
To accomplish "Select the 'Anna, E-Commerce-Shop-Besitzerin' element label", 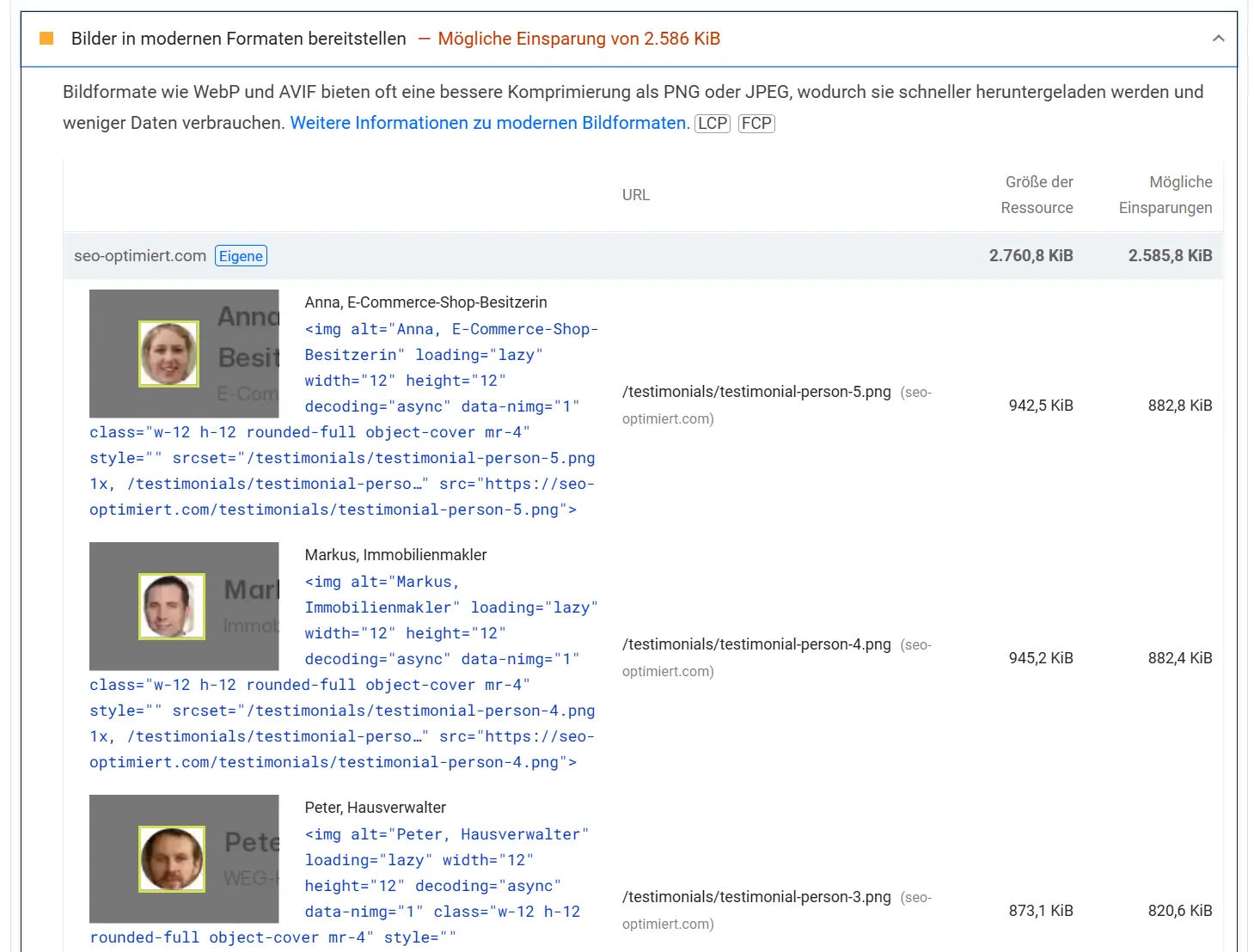I will click(x=425, y=302).
